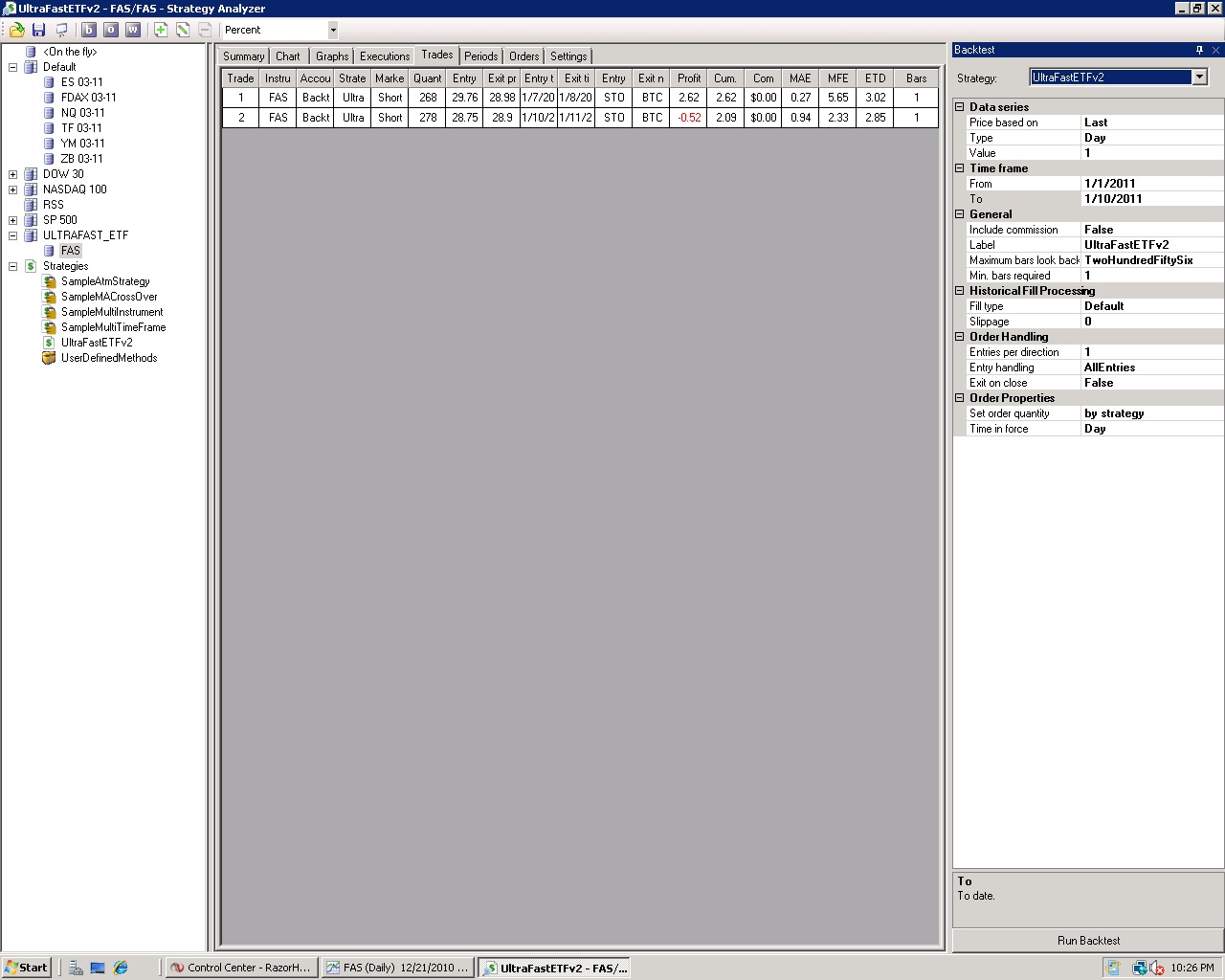Viewport: 1225px width, 980px height.
Task: Click the Exit on close False value
Action: pos(1151,383)
